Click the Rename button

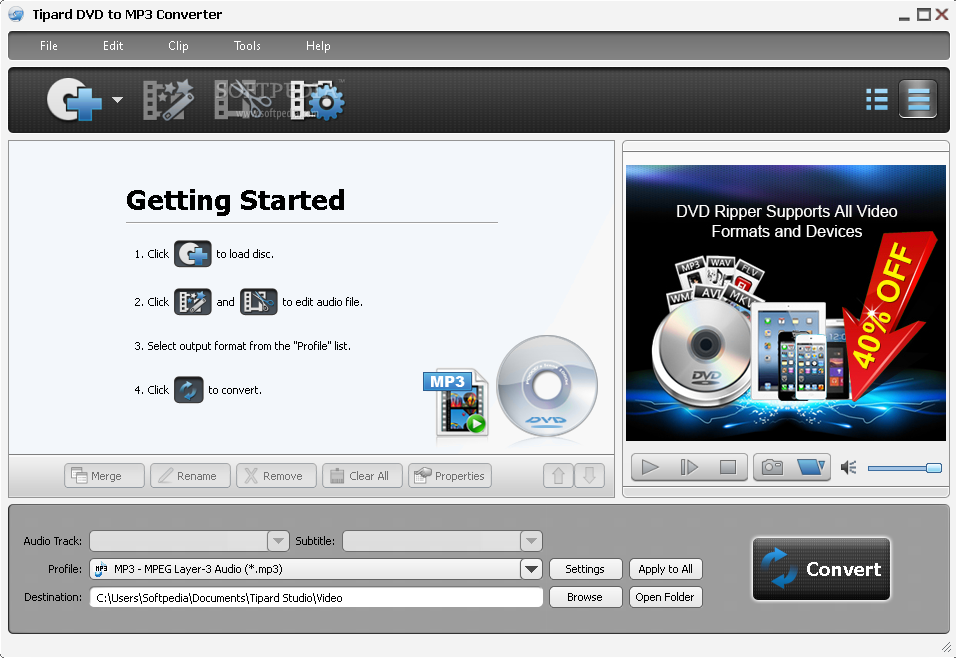point(190,476)
